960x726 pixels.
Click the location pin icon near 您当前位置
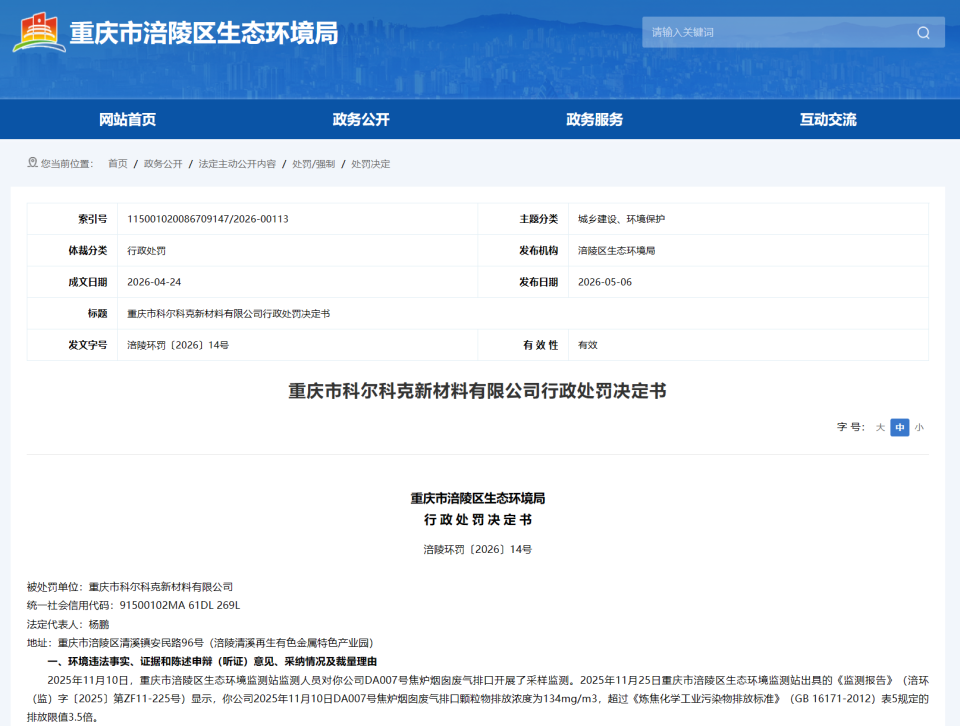coord(32,163)
